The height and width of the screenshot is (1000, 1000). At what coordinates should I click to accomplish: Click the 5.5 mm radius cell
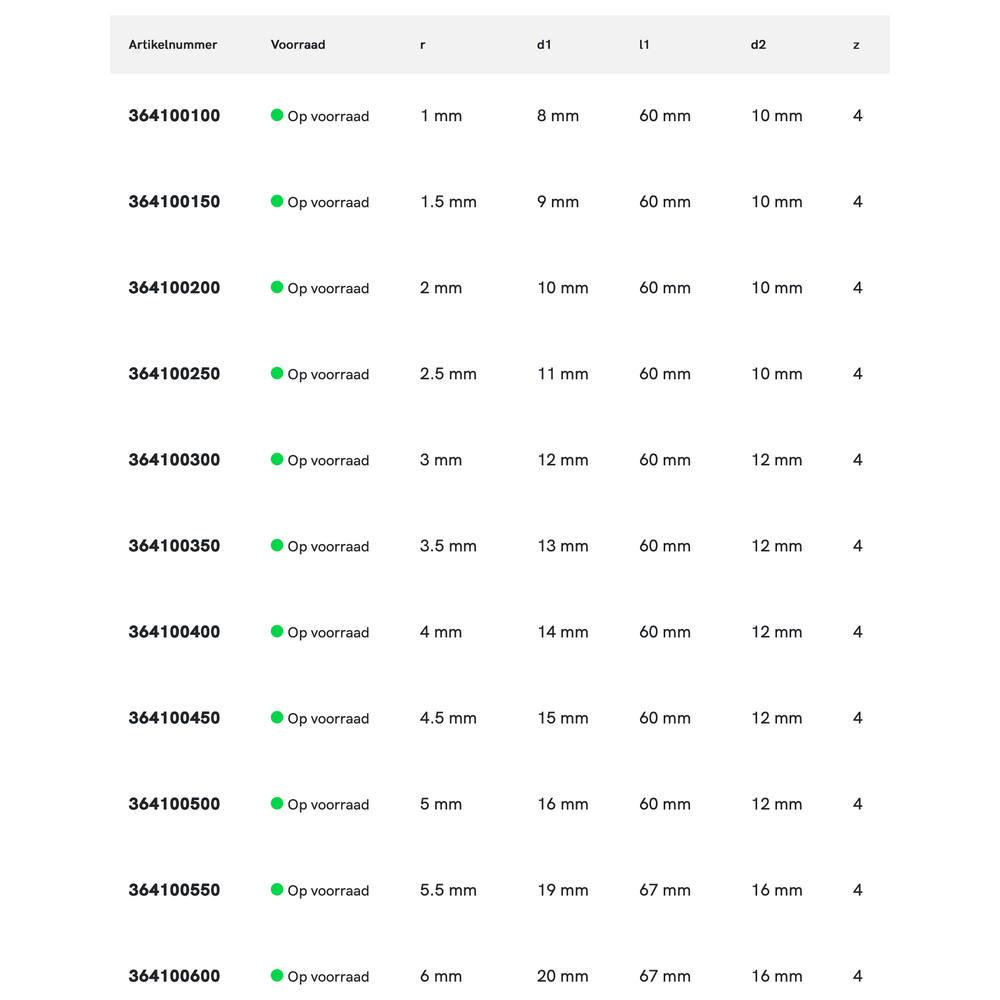[x=448, y=890]
